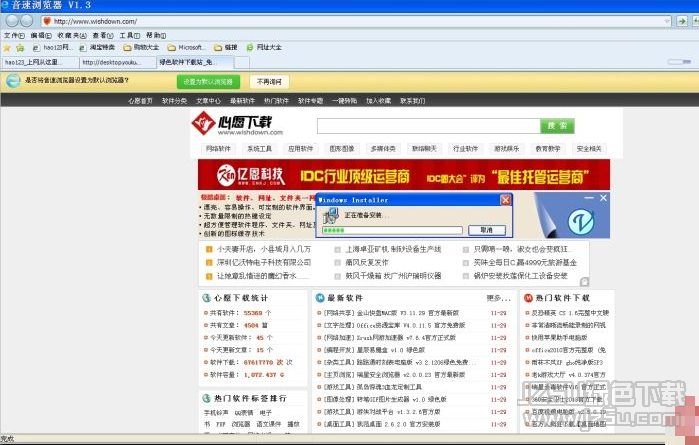This screenshot has height=445, width=699.
Task: Open 软件分类 in the dark nav bar
Action: pos(174,101)
